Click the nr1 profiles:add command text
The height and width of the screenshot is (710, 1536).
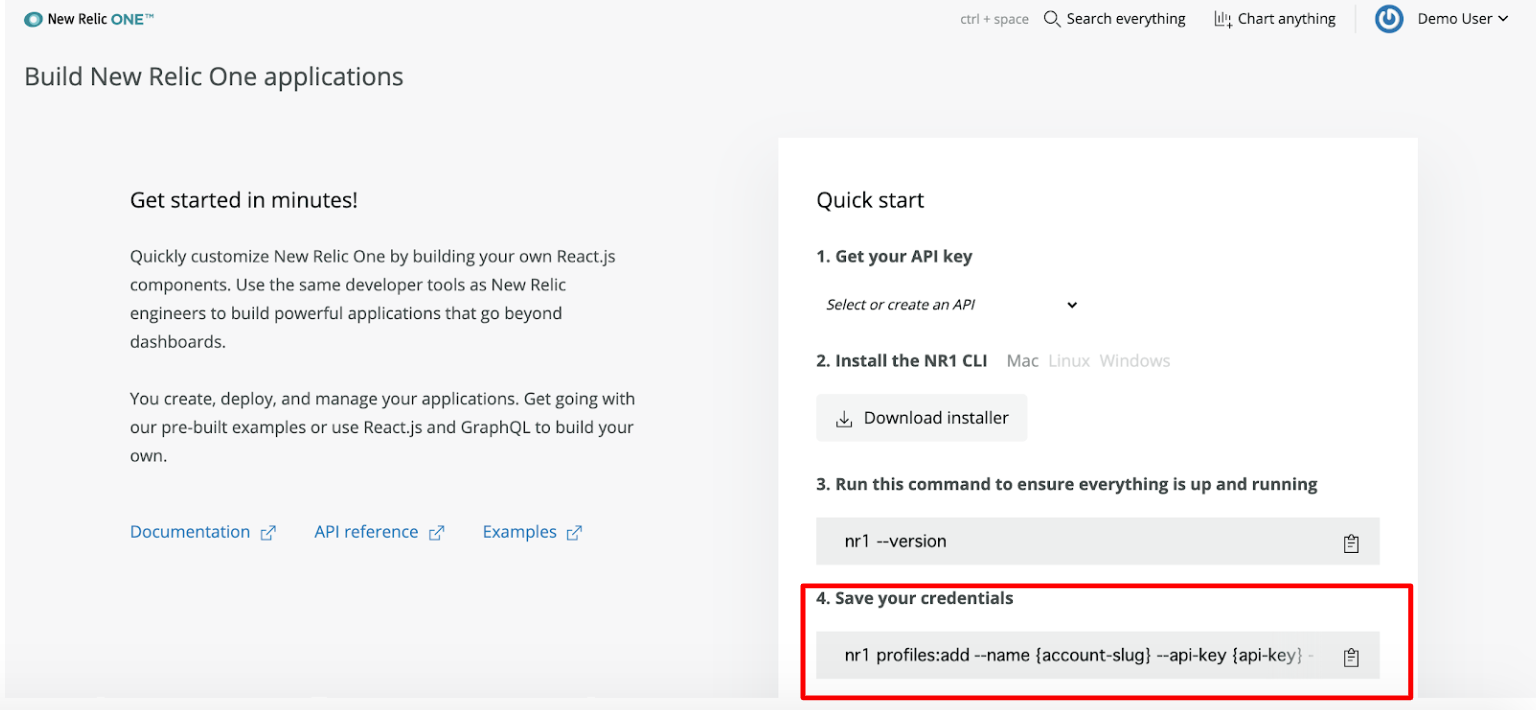1078,656
